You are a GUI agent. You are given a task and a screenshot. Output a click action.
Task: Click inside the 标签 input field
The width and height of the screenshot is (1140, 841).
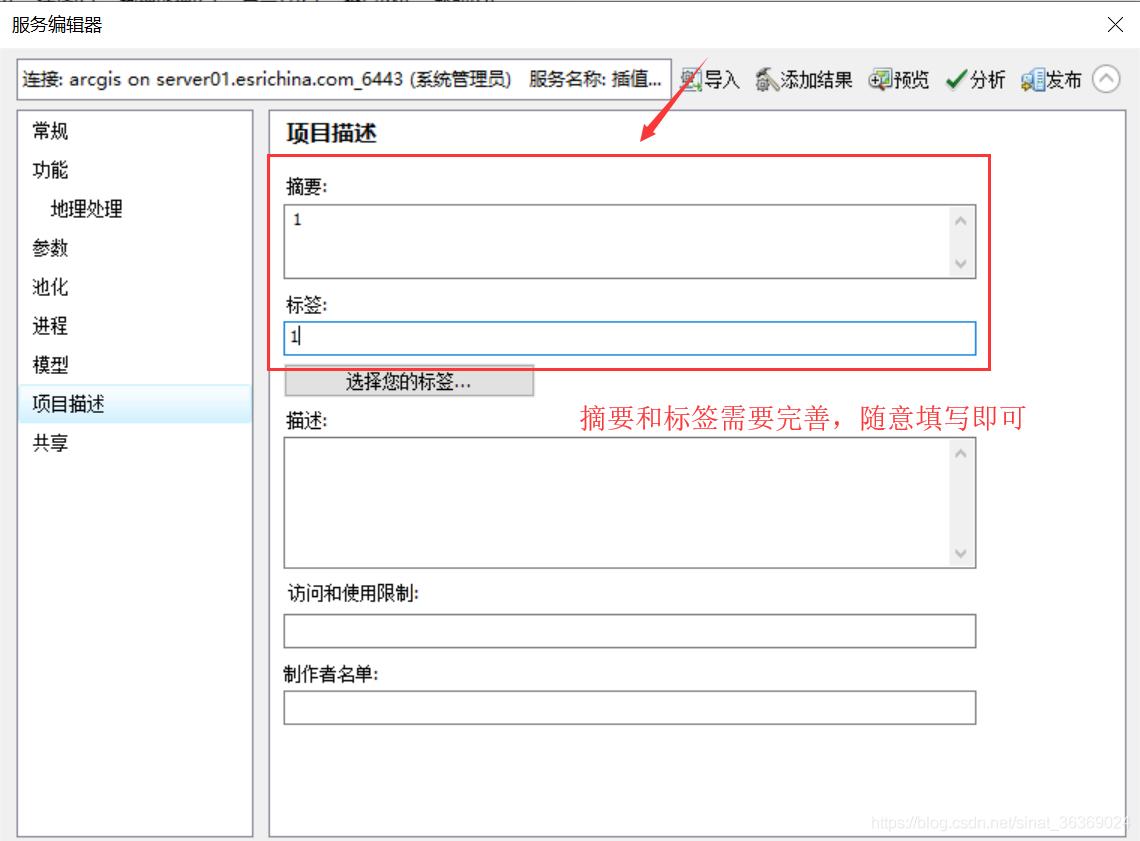click(x=628, y=338)
